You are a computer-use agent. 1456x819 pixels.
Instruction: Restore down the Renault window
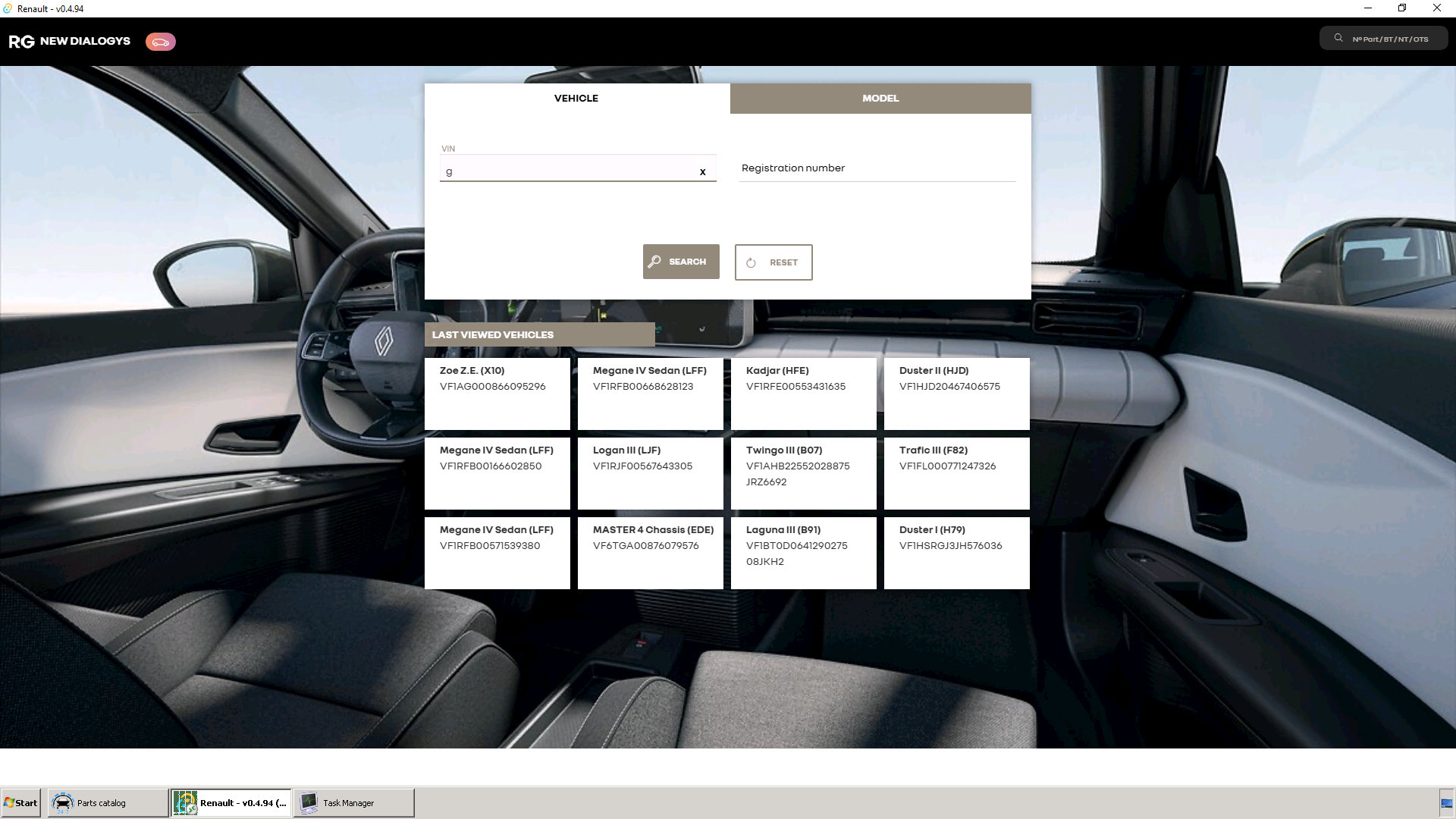(x=1402, y=8)
